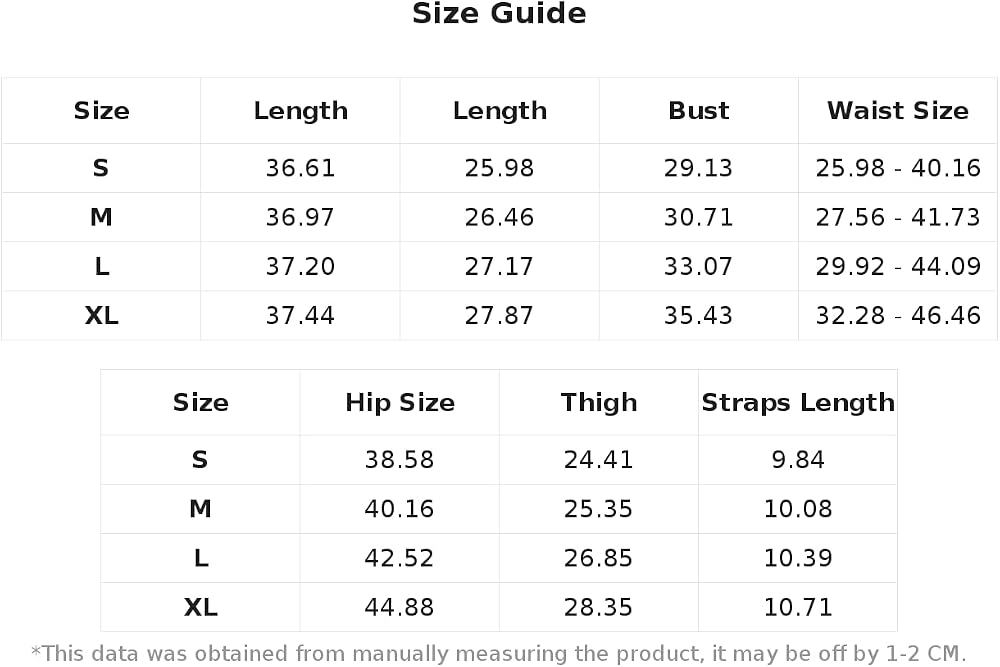The height and width of the screenshot is (667, 1000).
Task: Click hip size value 38.58
Action: tap(399, 460)
